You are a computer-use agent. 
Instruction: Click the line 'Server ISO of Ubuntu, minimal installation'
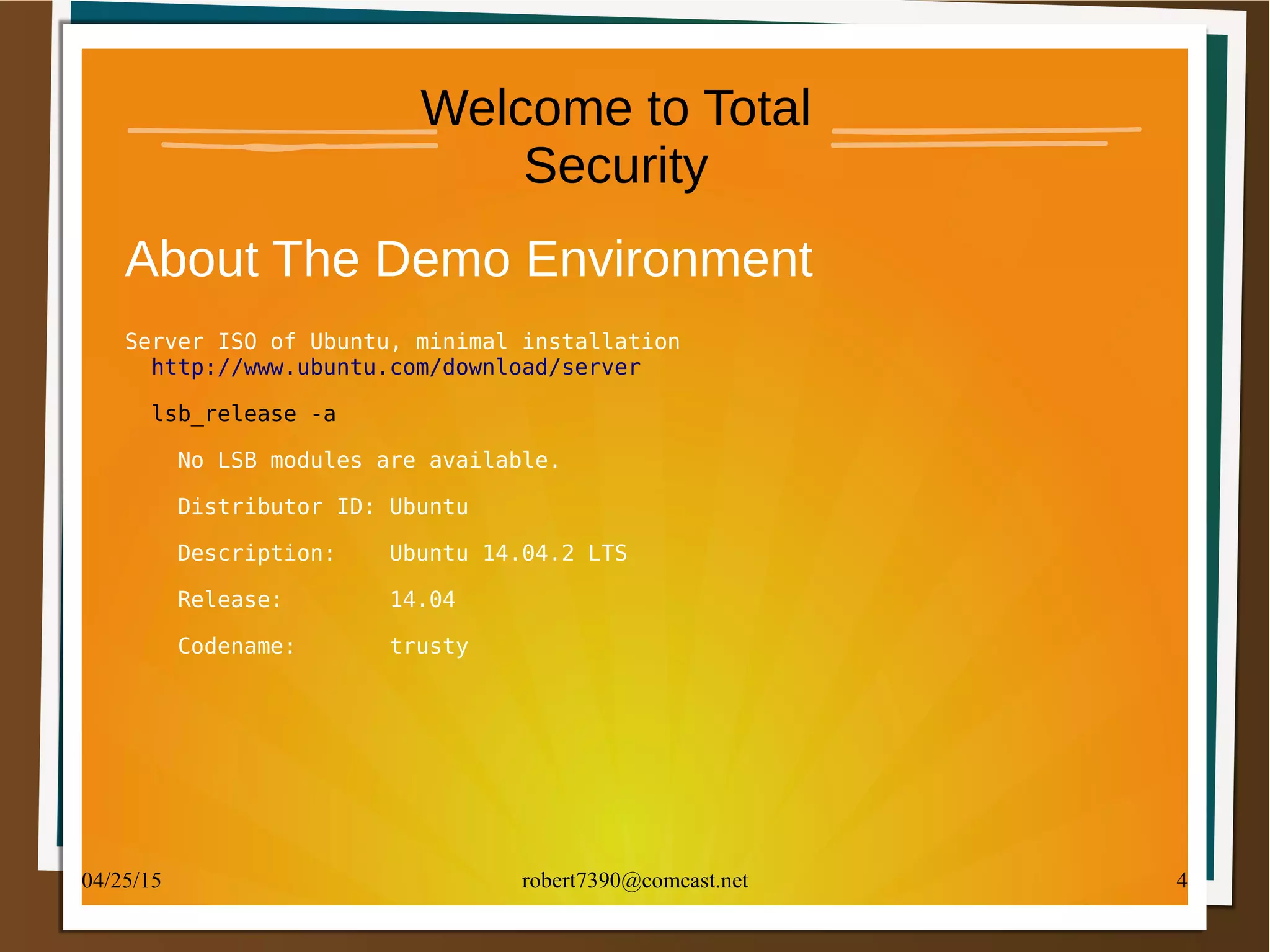coord(402,342)
